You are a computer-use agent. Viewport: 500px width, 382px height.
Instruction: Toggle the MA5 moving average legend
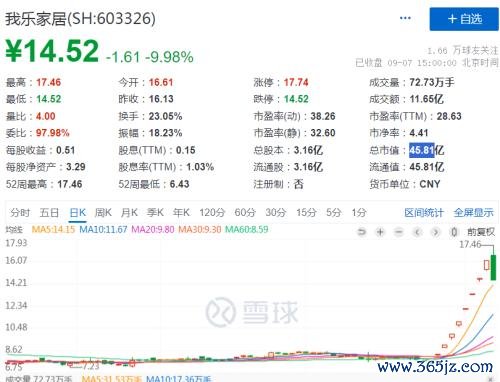[53, 229]
